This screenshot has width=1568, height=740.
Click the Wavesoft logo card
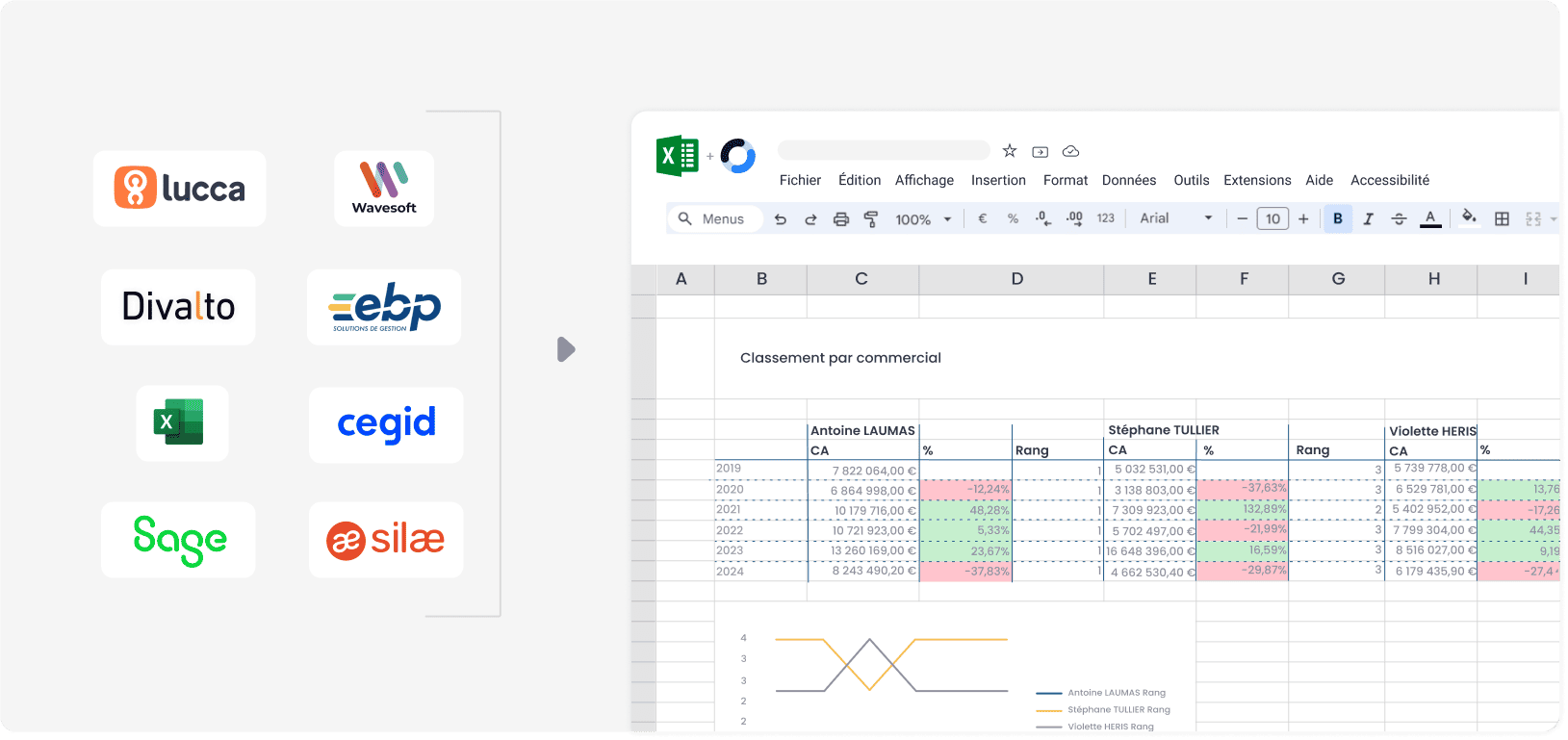click(384, 189)
